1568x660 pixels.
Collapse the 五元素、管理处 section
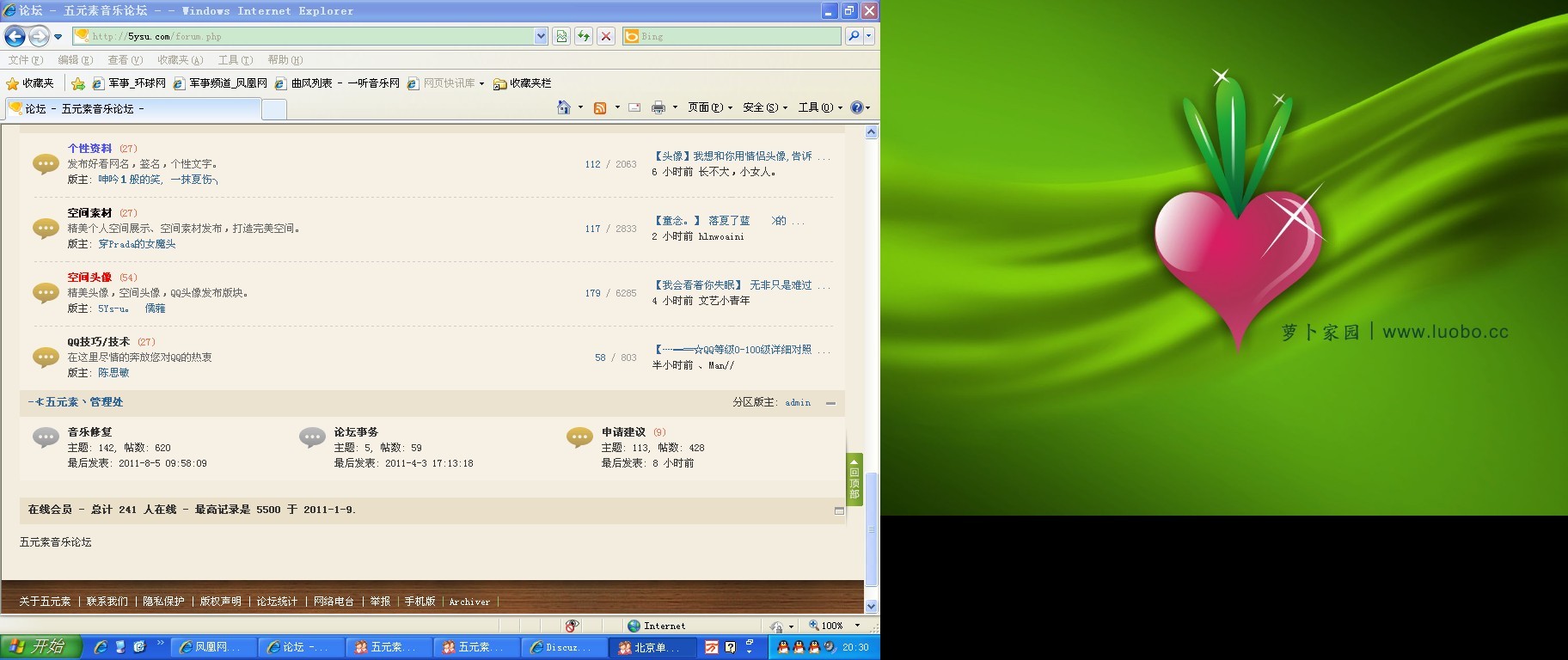point(830,403)
